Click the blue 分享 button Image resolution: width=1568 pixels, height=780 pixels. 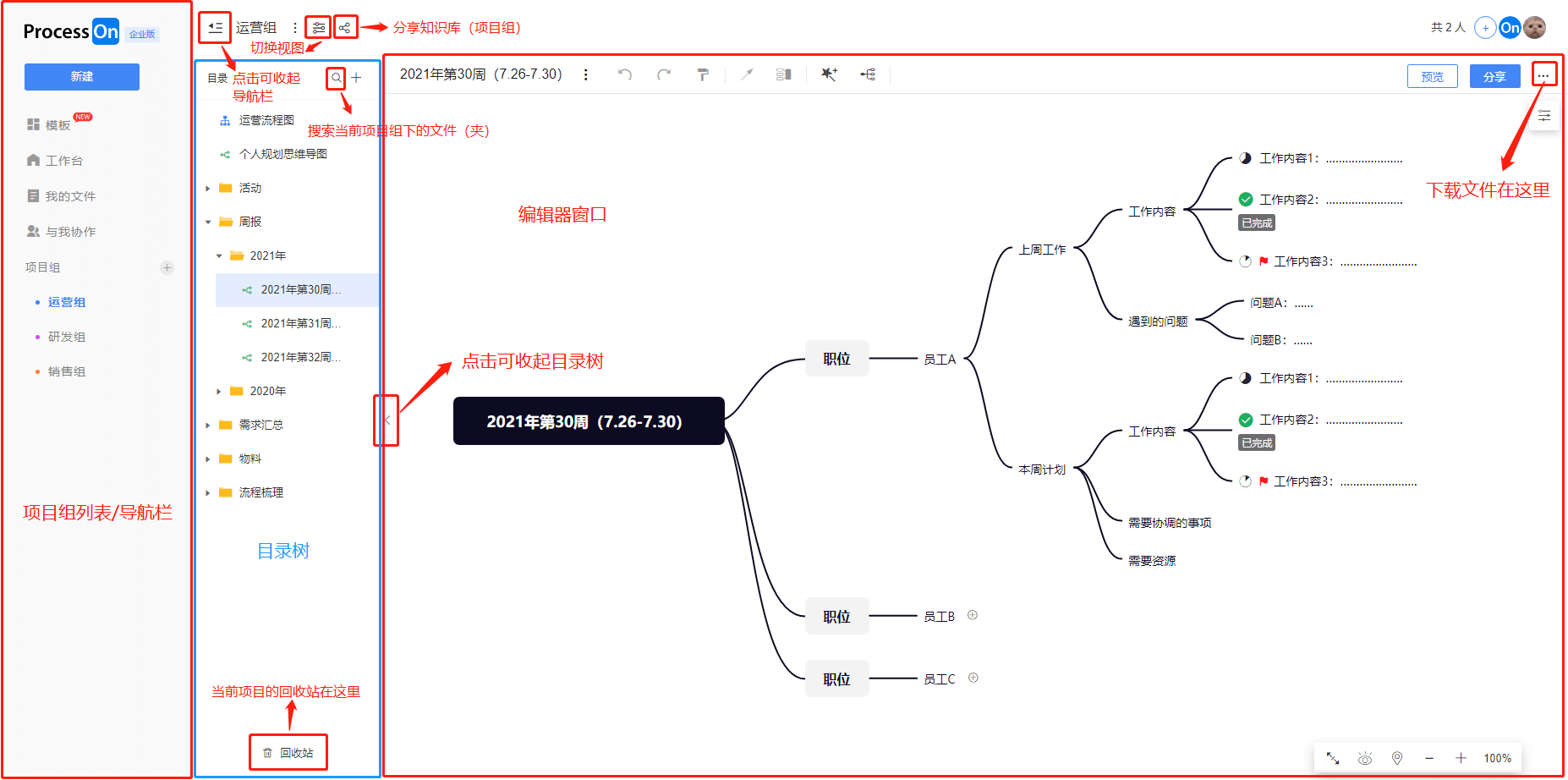pyautogui.click(x=1494, y=76)
